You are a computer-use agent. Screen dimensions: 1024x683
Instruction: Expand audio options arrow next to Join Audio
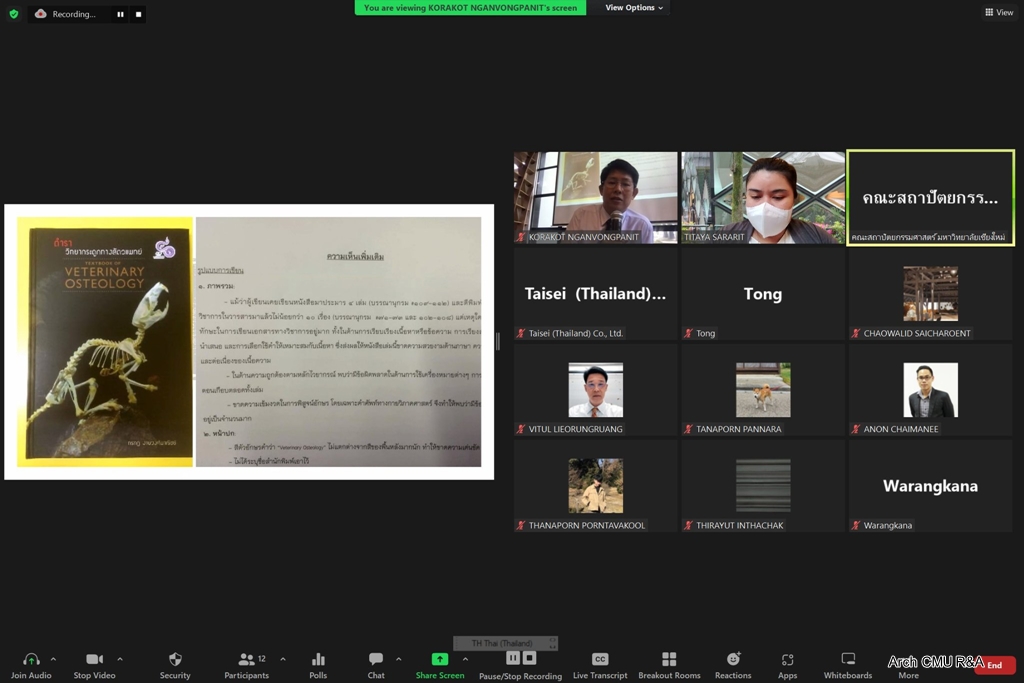point(54,659)
